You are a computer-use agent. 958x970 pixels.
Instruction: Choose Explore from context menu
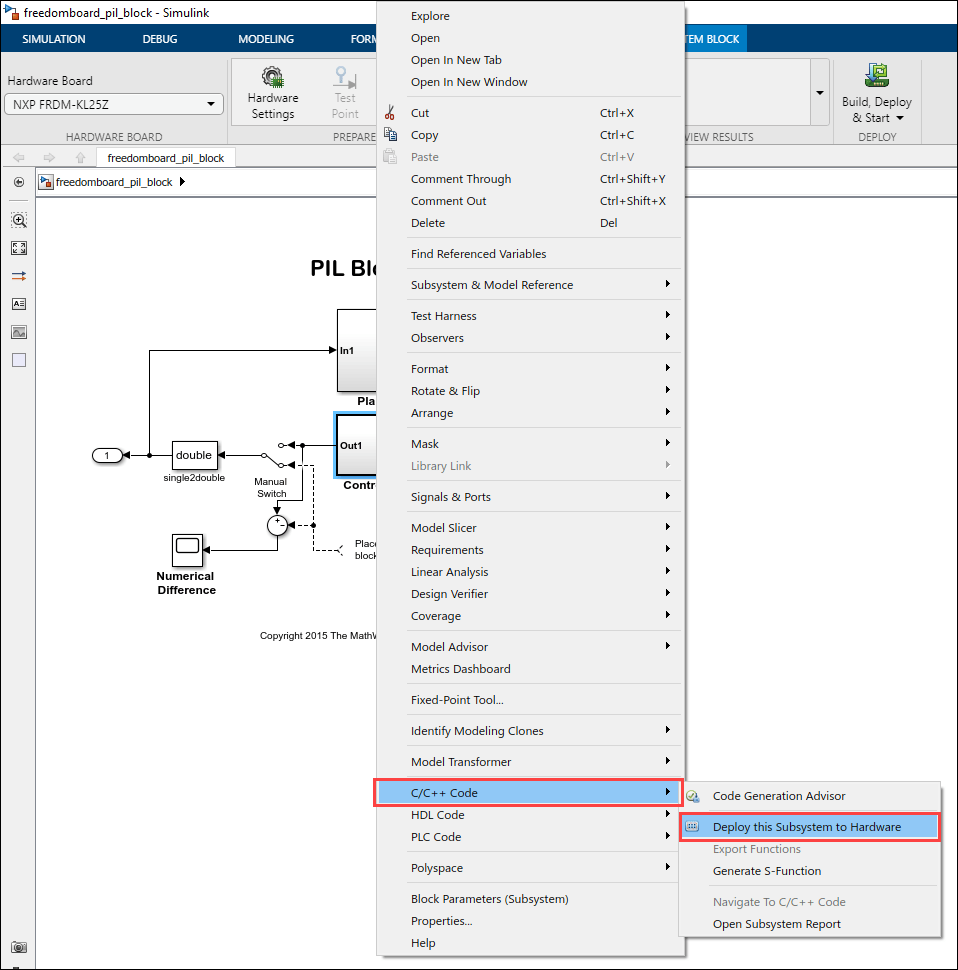[430, 16]
